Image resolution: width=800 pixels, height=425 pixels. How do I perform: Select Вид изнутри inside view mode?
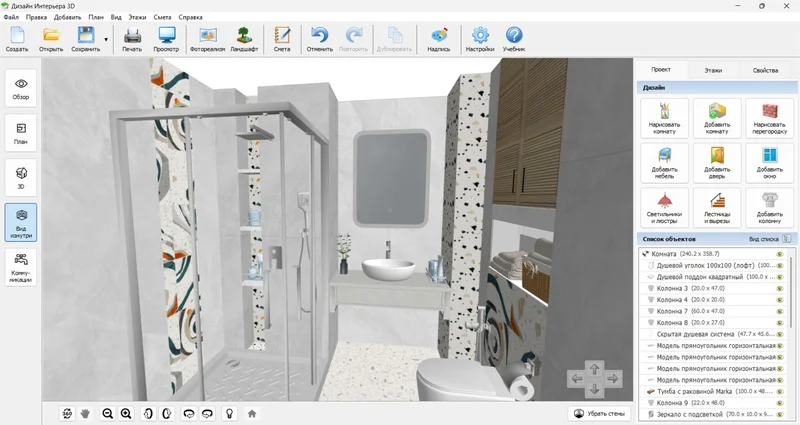tap(21, 222)
